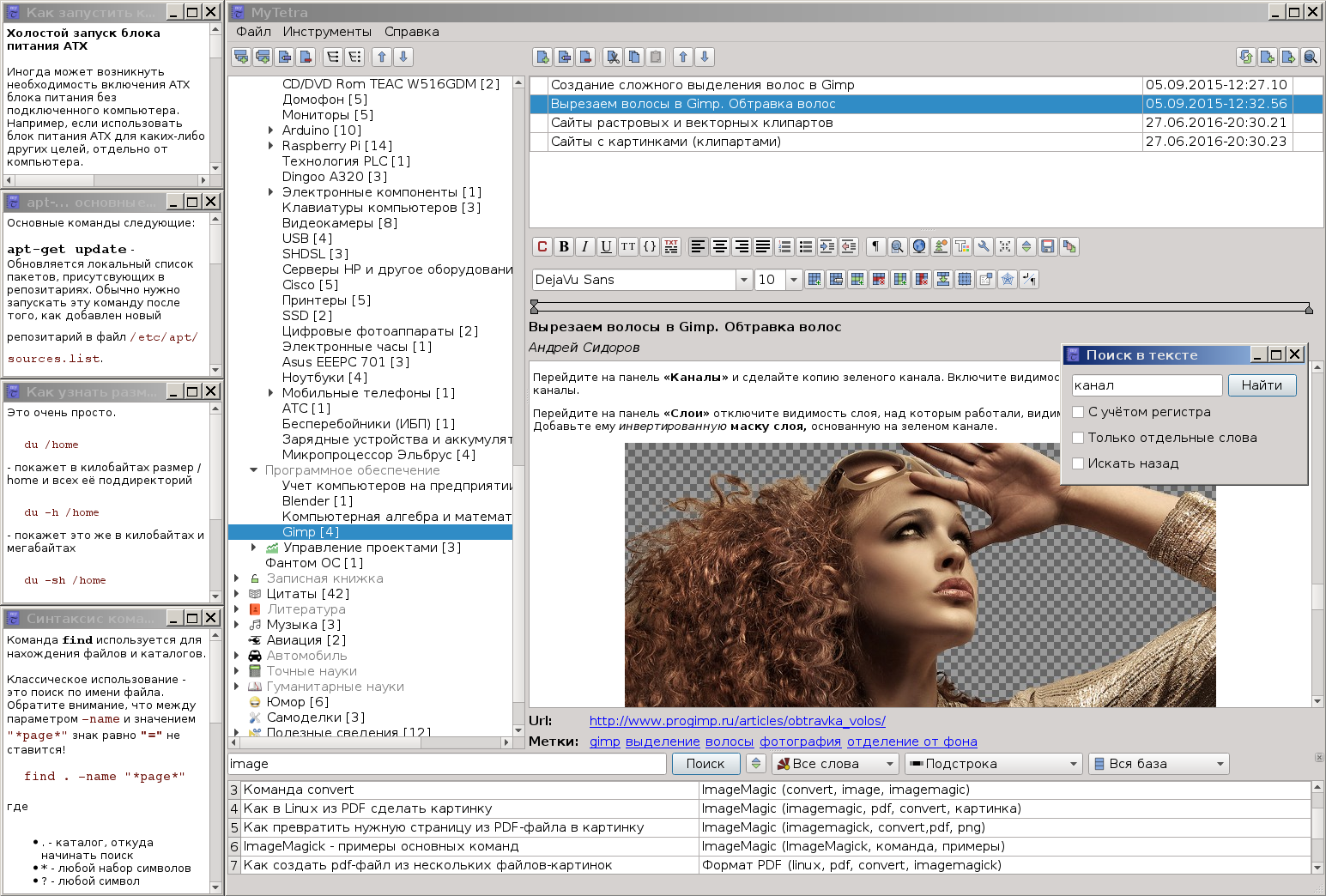Align text to center
1326x896 pixels.
tap(720, 246)
